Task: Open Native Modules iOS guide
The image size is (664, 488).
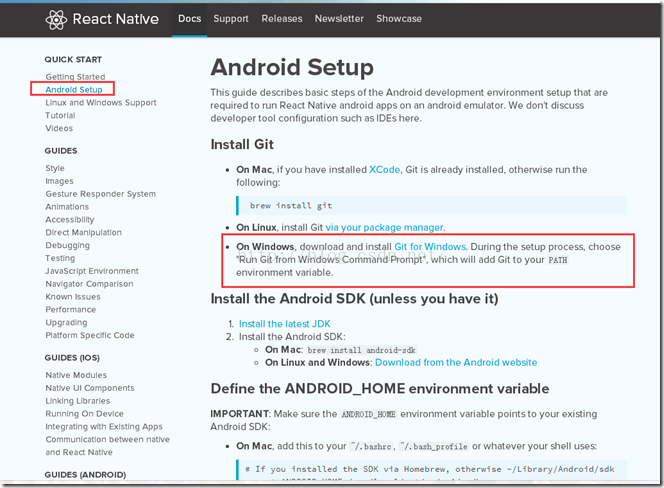Action: tap(76, 375)
